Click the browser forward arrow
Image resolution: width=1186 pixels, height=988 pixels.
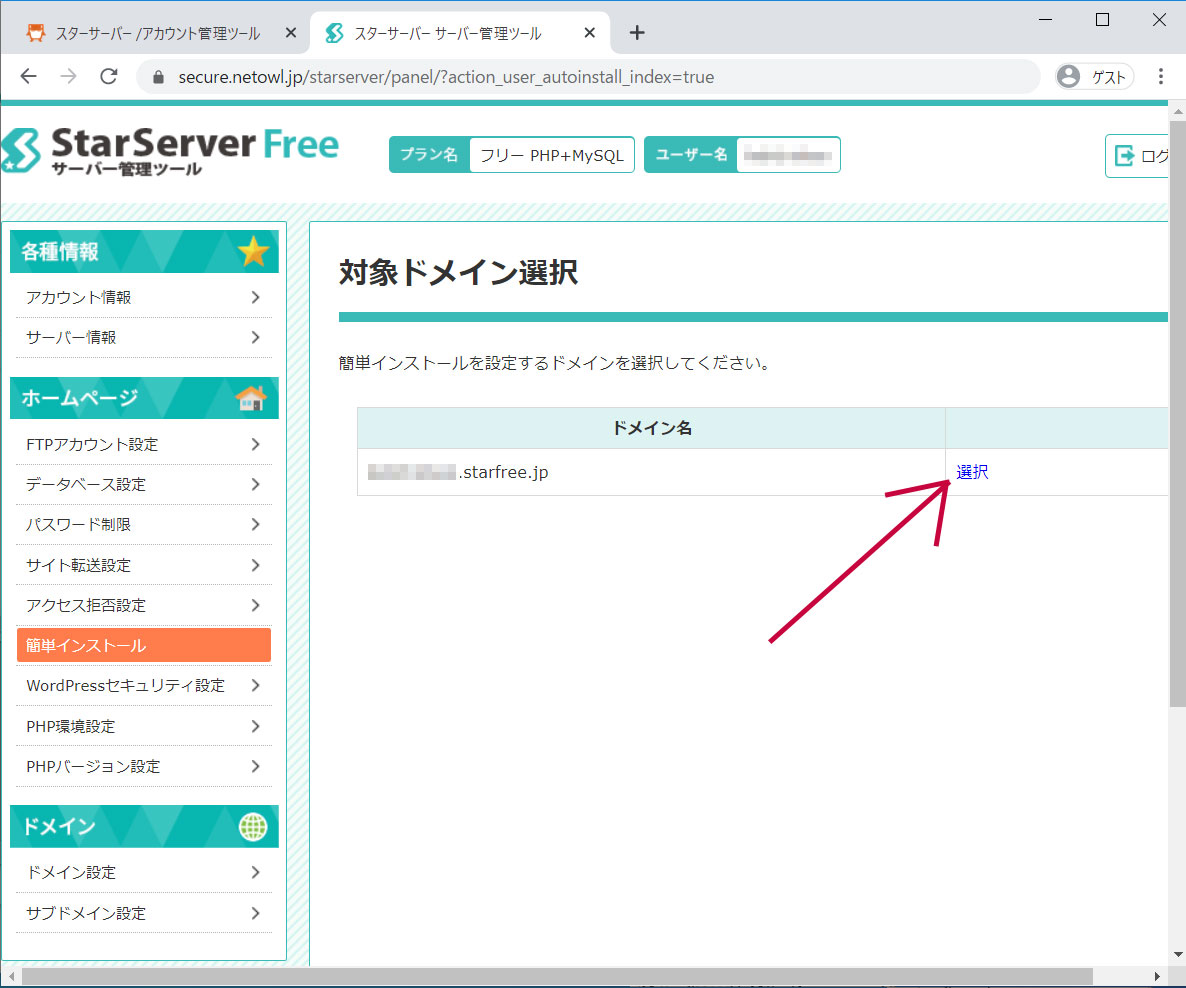(68, 76)
